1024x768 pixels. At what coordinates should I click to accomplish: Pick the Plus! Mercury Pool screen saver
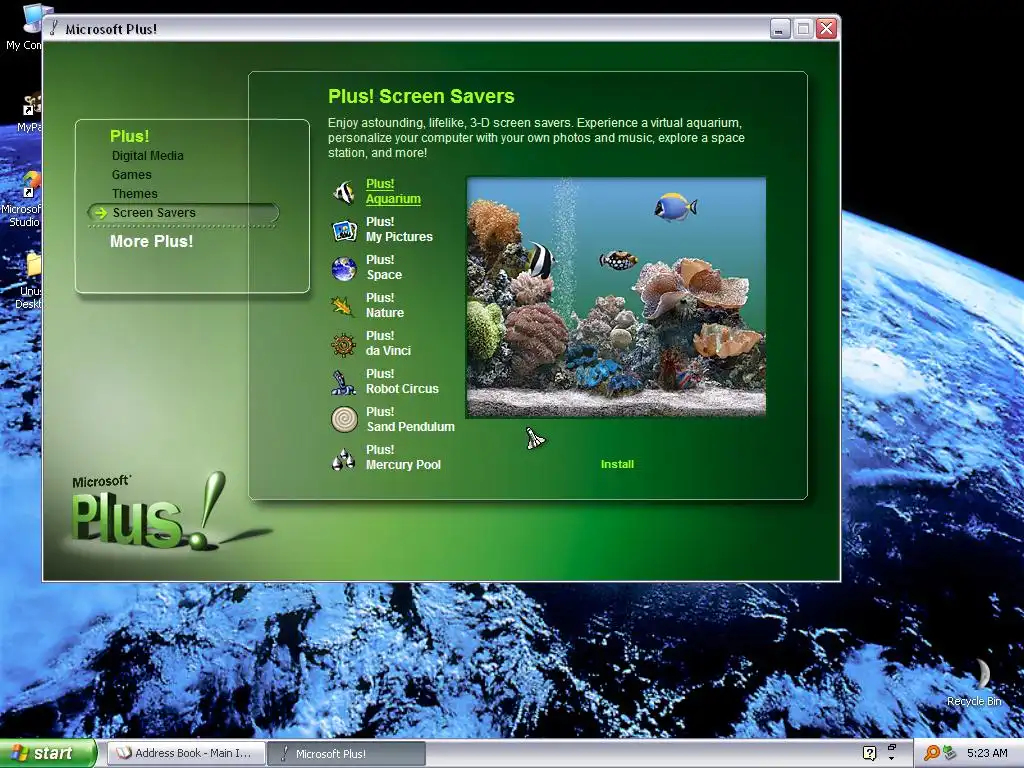point(404,456)
